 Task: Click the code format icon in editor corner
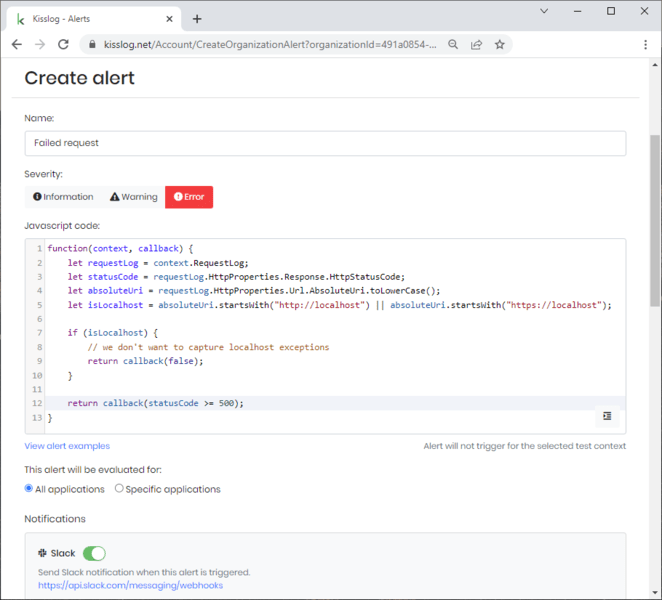point(607,416)
